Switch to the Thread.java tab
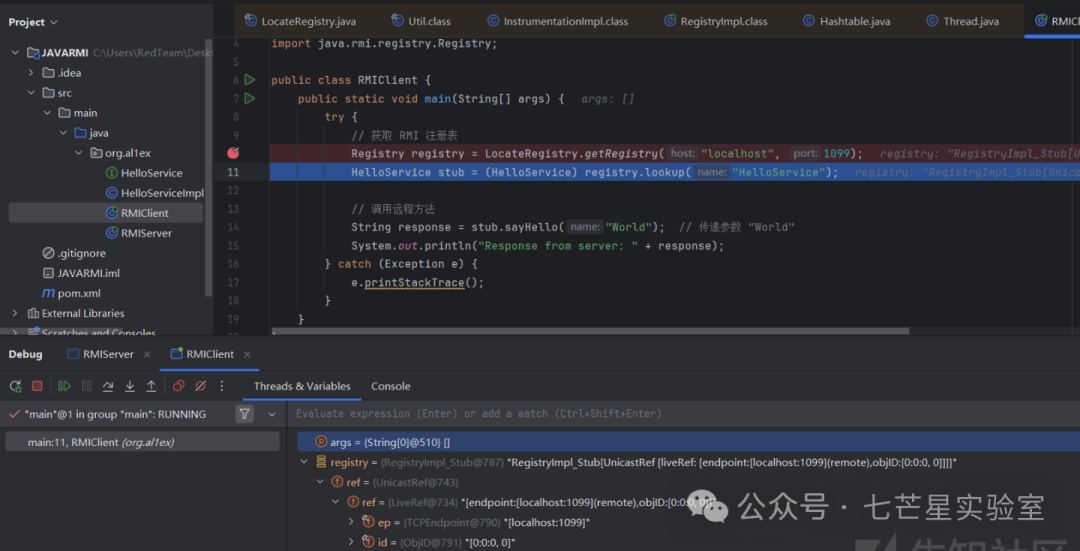The image size is (1080, 551). click(962, 21)
